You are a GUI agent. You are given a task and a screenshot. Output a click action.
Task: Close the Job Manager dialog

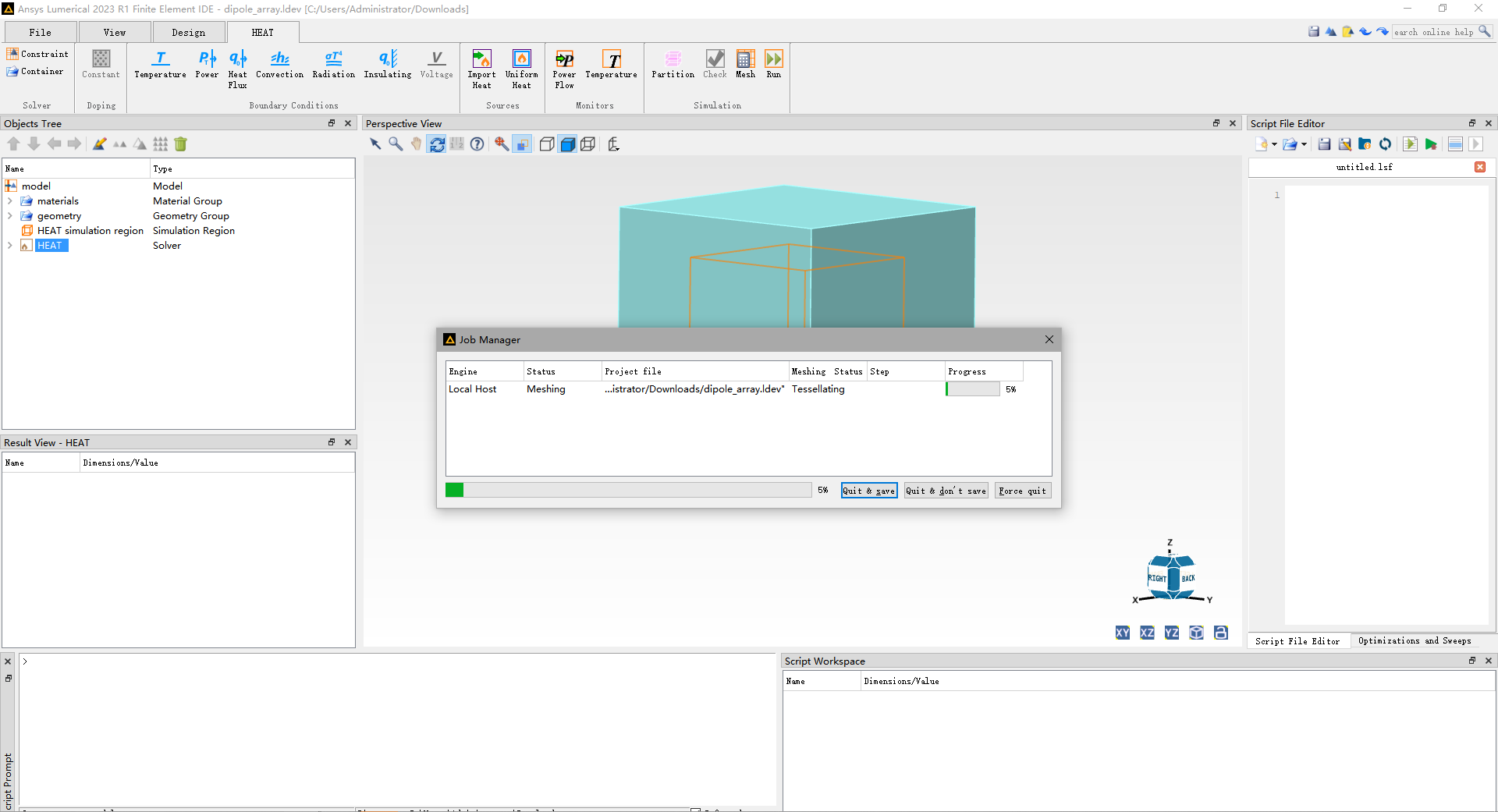point(1049,339)
